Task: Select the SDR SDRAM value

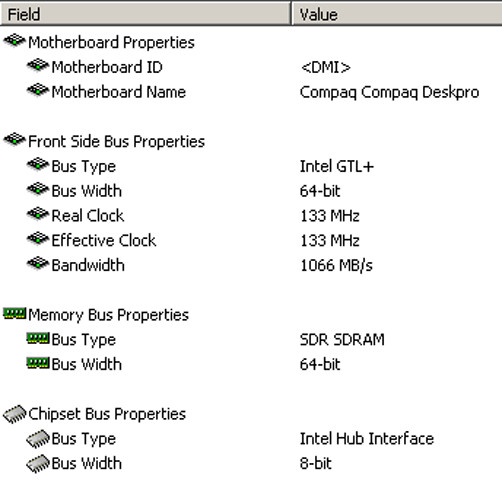Action: click(342, 340)
